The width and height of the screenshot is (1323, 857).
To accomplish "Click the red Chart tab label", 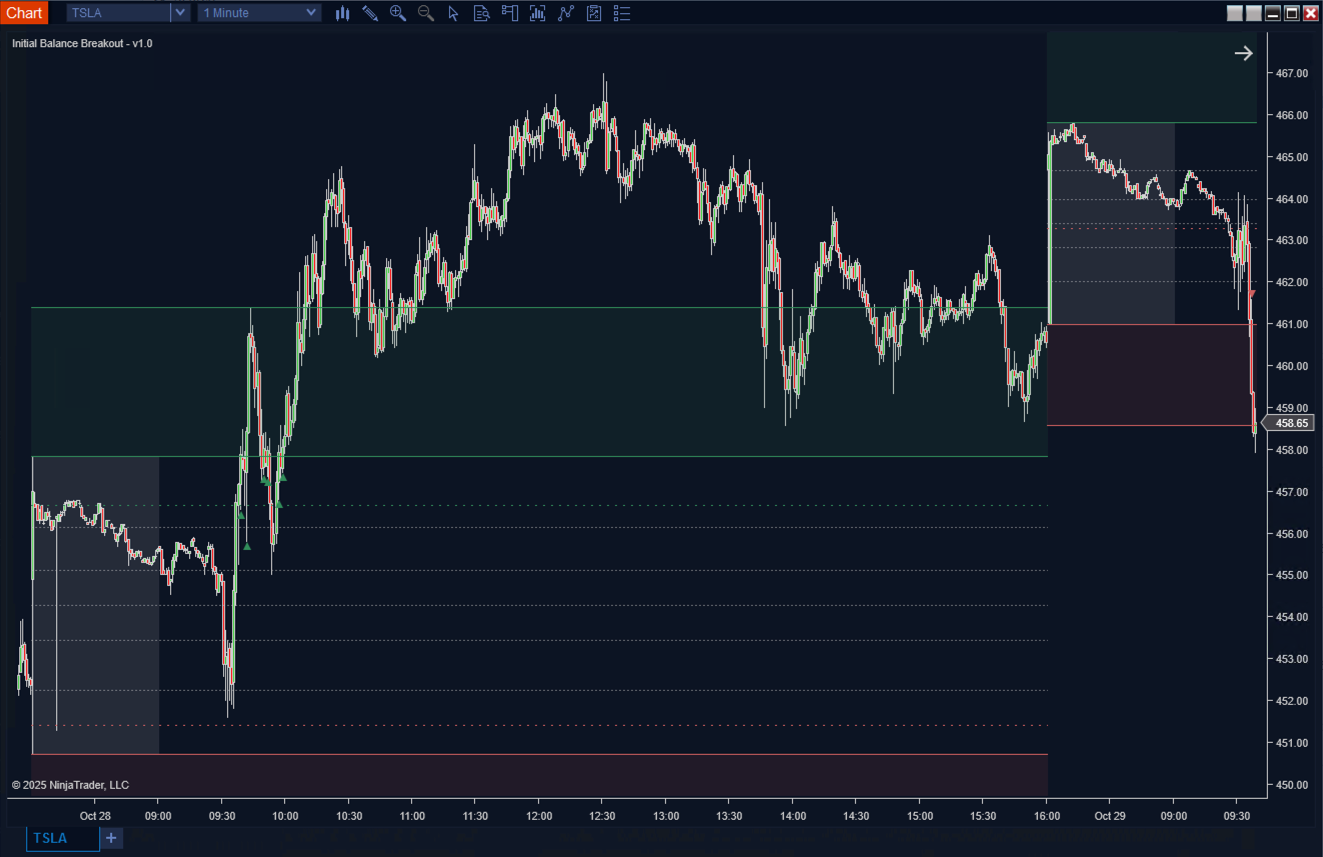I will [24, 12].
